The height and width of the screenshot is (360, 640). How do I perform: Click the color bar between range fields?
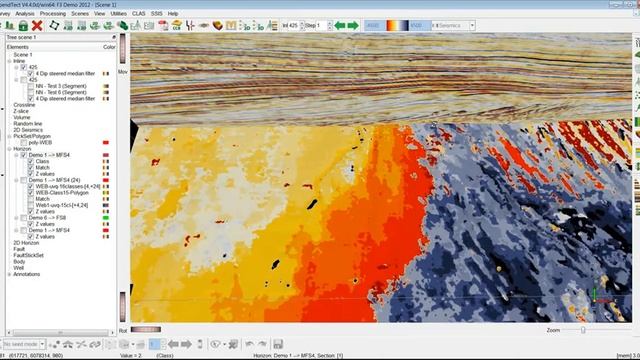pyautogui.click(x=397, y=26)
